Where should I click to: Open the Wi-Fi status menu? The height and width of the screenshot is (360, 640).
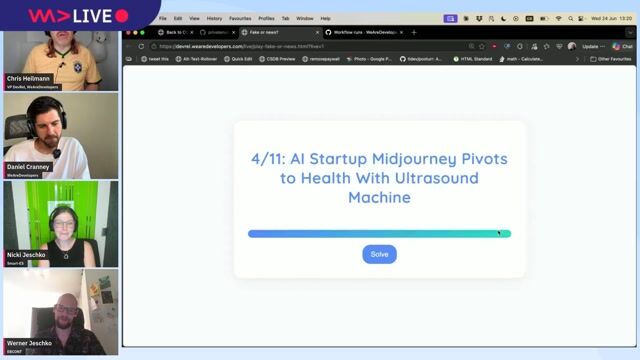pyautogui.click(x=558, y=18)
